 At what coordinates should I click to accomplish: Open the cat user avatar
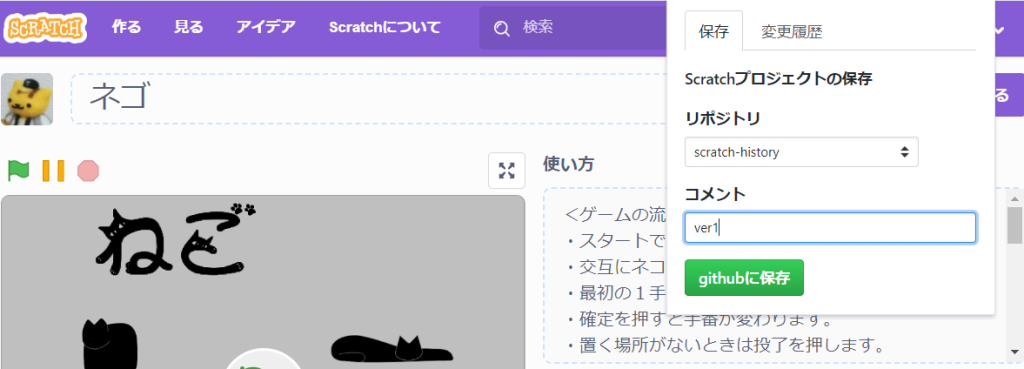[27, 99]
